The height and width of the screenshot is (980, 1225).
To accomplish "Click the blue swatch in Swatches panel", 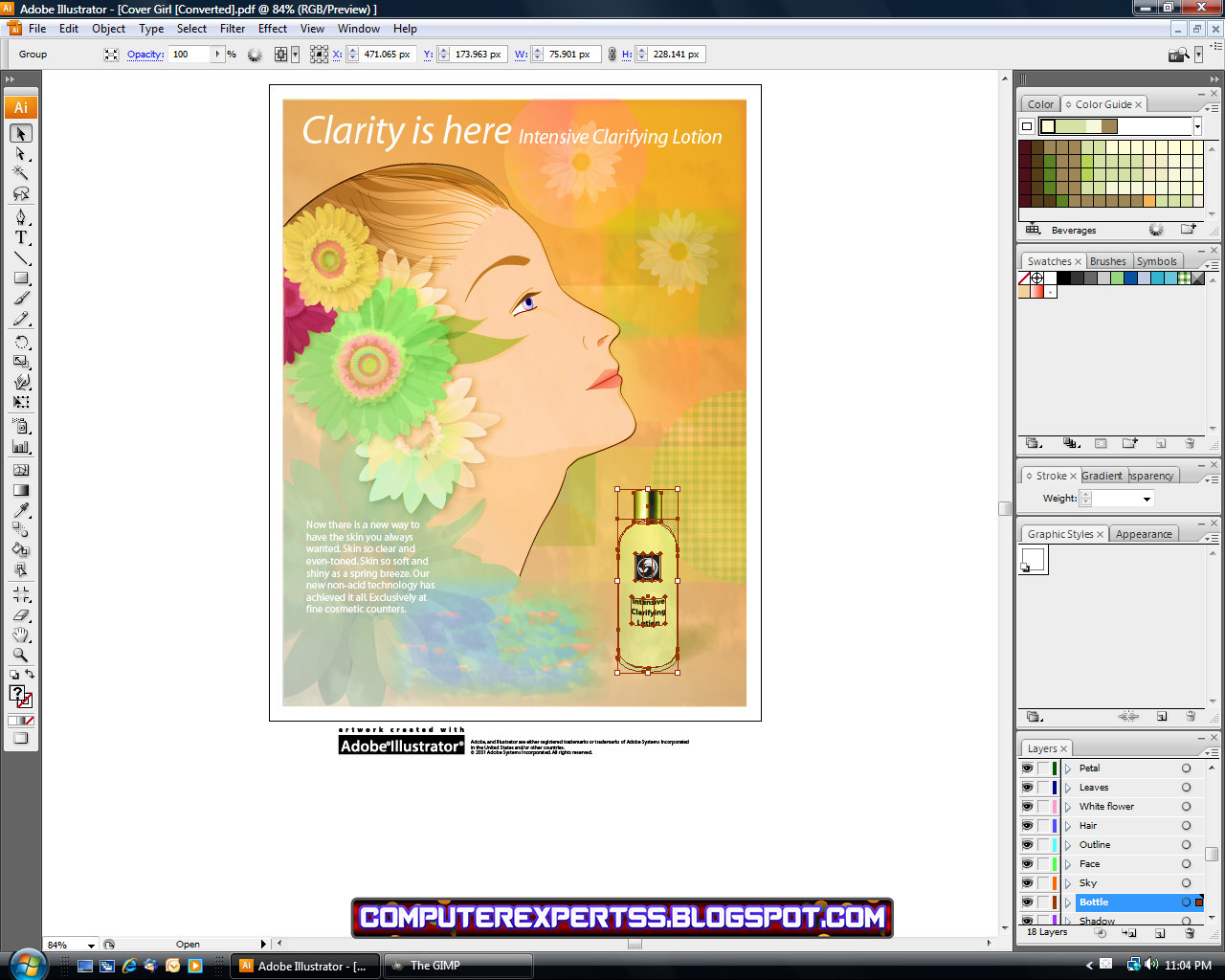I will 1130,278.
